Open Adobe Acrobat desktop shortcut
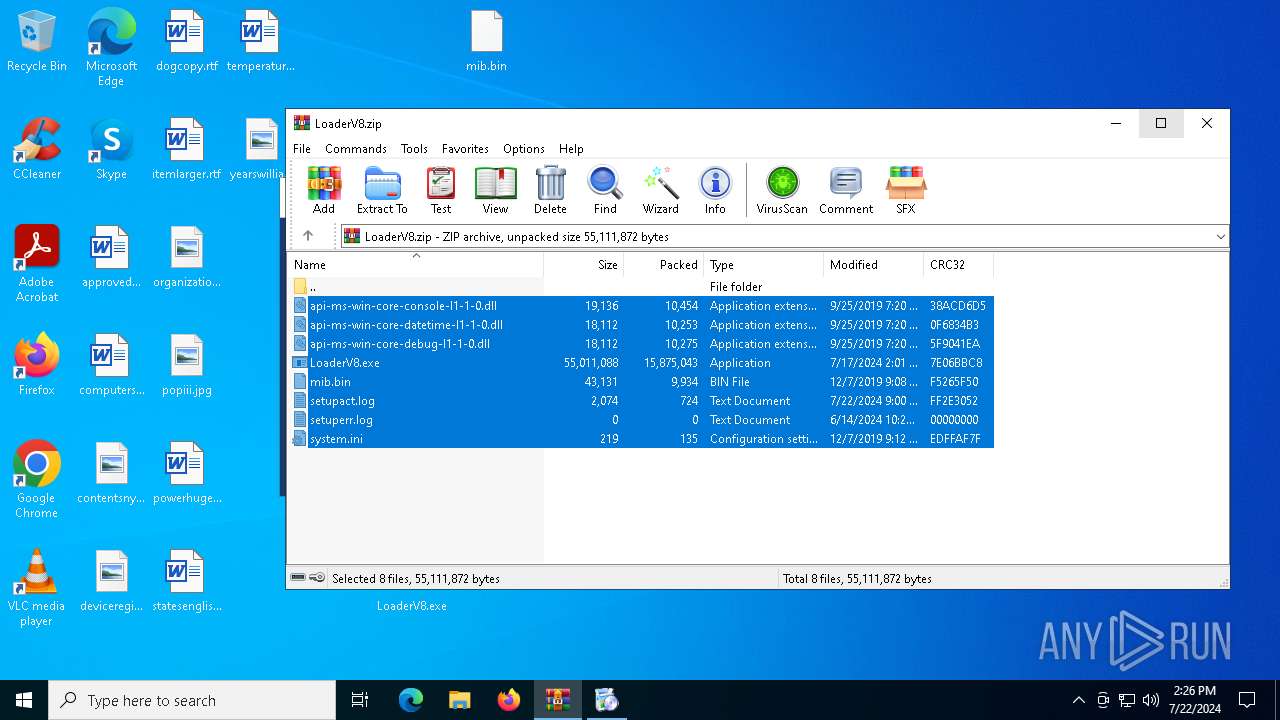Screen dimensions: 1280x720 (37, 263)
